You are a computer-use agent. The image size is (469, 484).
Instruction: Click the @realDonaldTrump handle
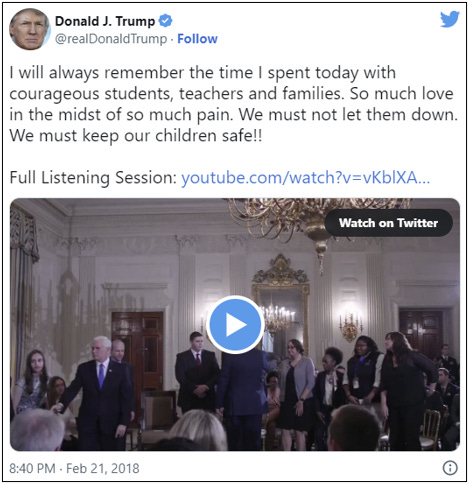coord(111,39)
